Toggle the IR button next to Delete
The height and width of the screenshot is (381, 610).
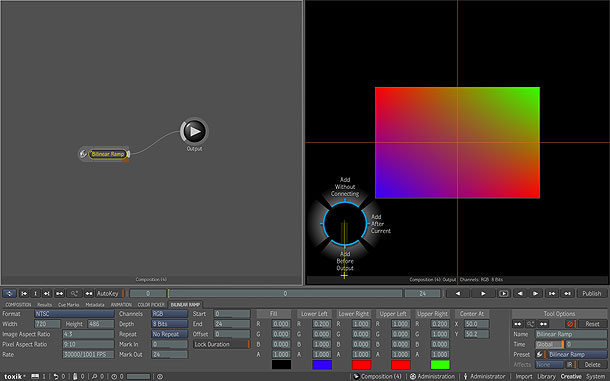coord(571,365)
